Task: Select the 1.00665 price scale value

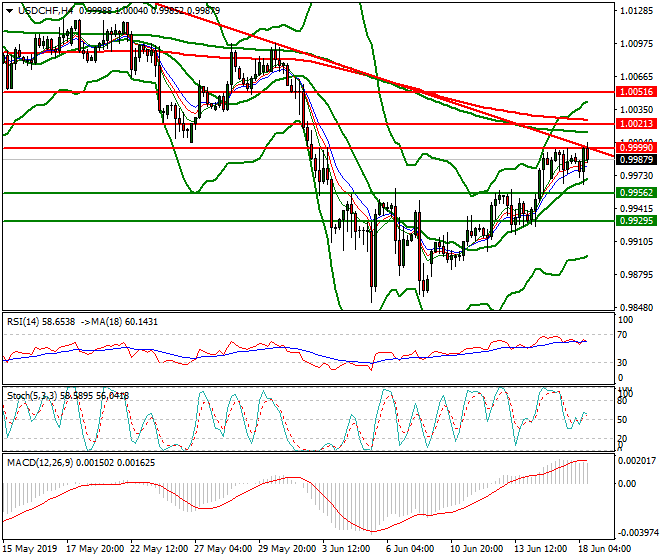Action: 638,77
